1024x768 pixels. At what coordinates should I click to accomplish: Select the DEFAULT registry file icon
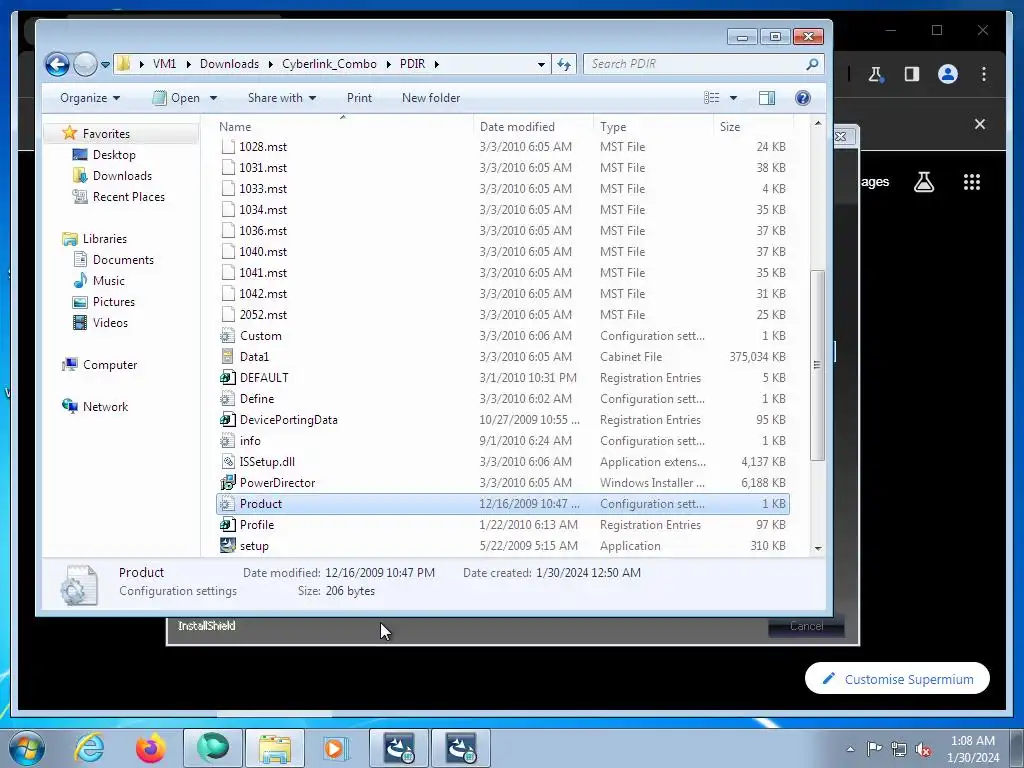[x=227, y=377]
